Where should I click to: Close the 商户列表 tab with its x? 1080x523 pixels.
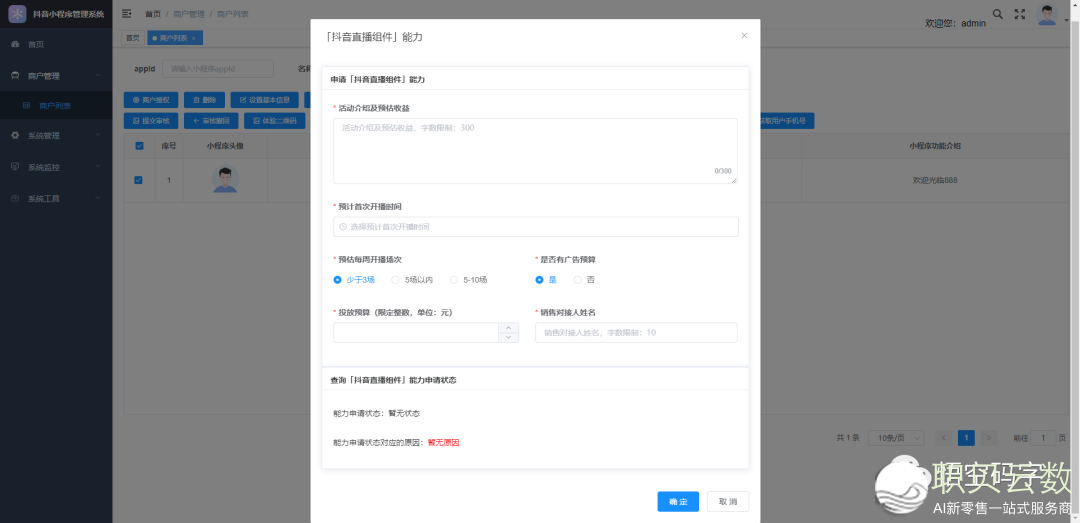pos(194,38)
